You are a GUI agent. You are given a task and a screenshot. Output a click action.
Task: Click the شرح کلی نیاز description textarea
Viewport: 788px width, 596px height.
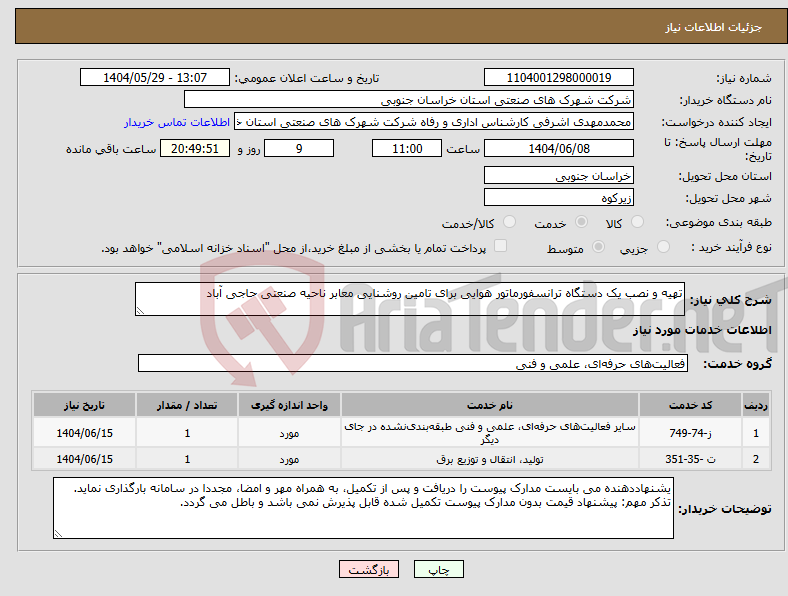(x=410, y=299)
